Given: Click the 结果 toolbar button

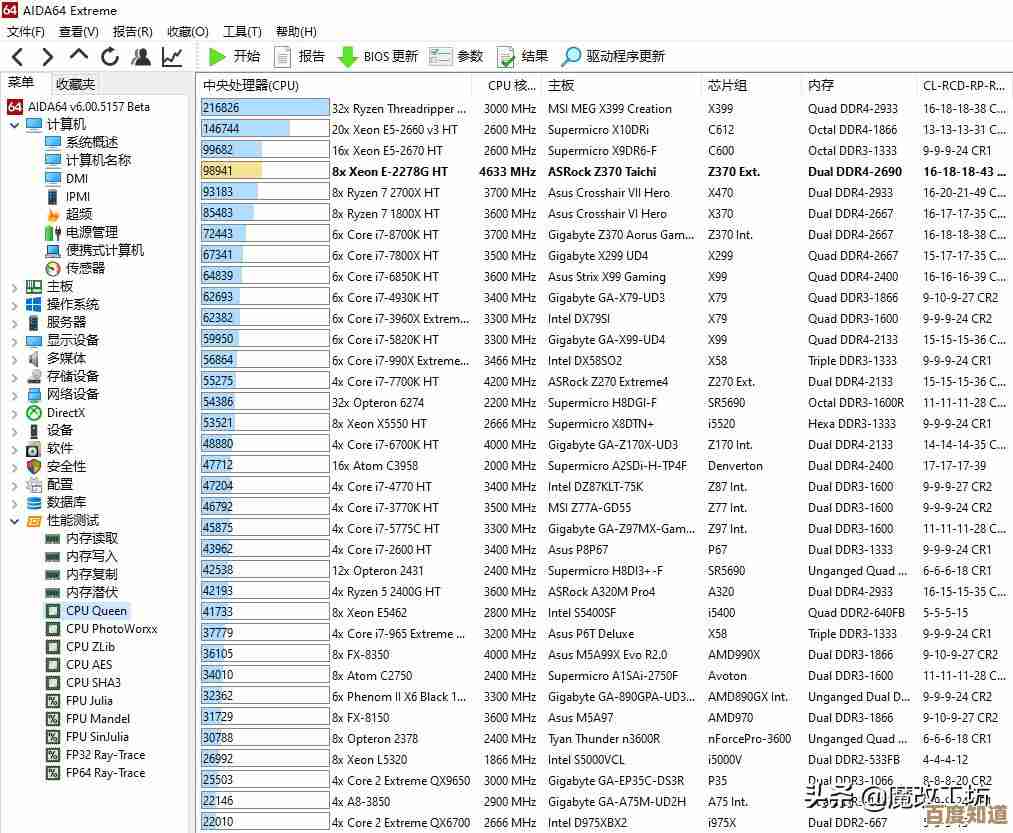Looking at the screenshot, I should (x=522, y=57).
